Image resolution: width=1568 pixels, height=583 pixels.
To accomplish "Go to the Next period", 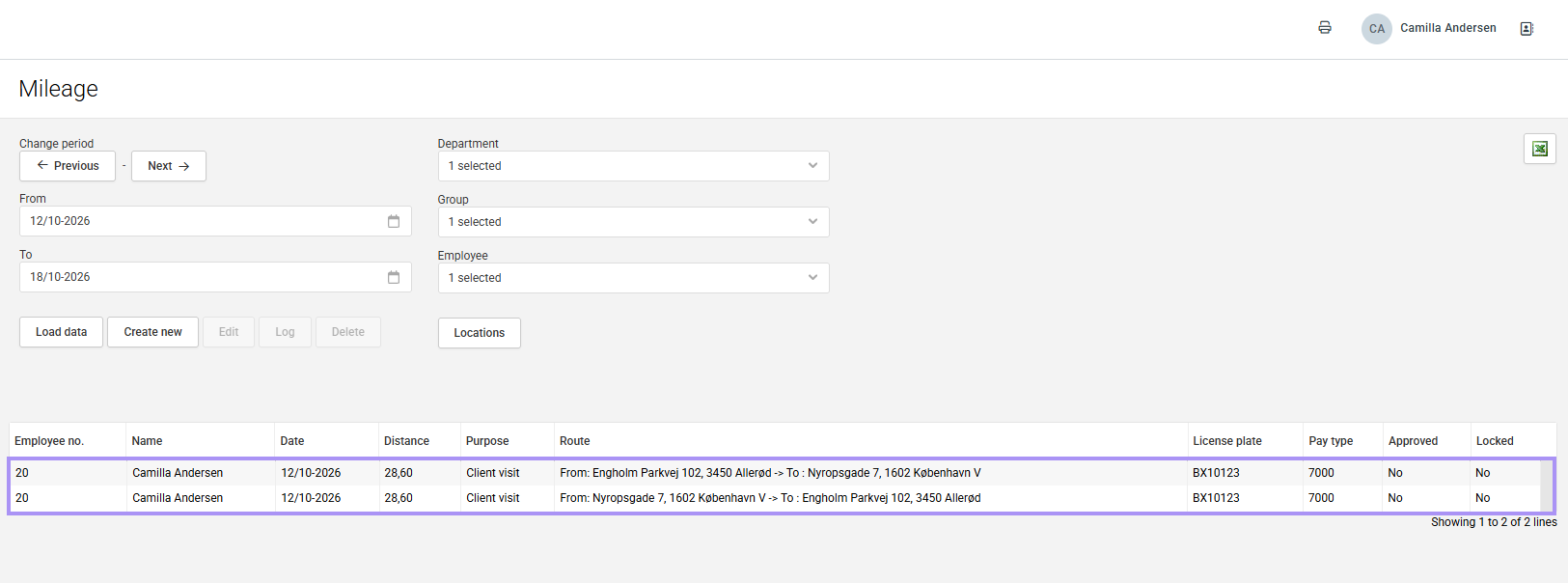I will [x=169, y=166].
